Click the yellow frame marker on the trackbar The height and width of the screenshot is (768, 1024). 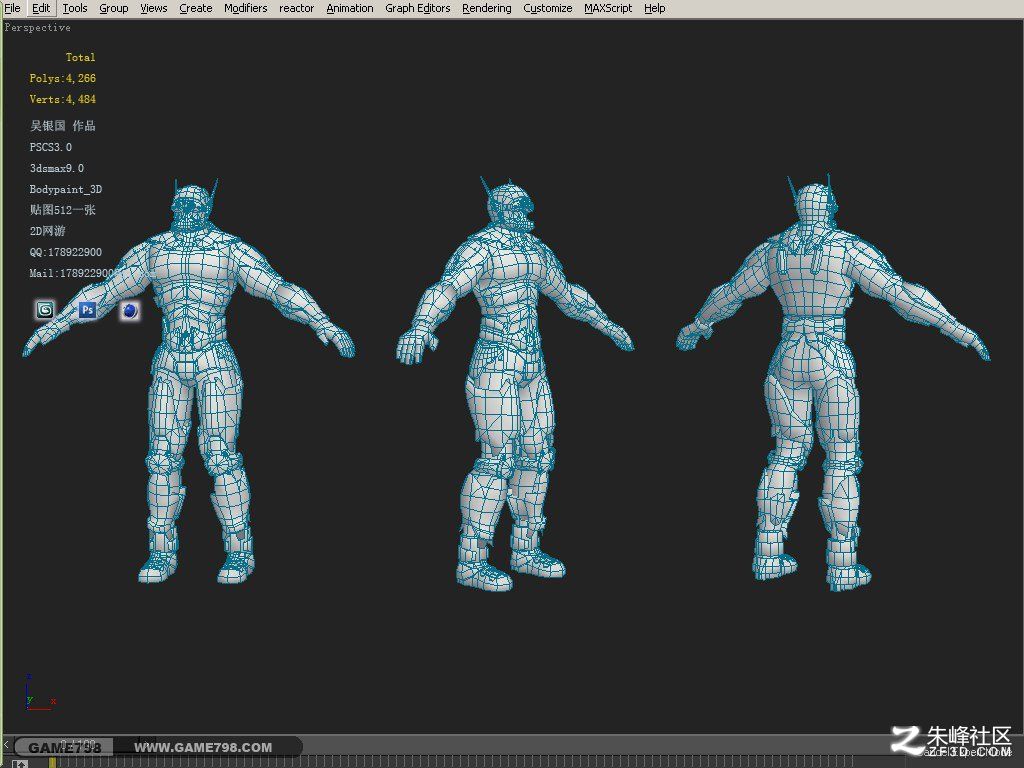pos(52,762)
